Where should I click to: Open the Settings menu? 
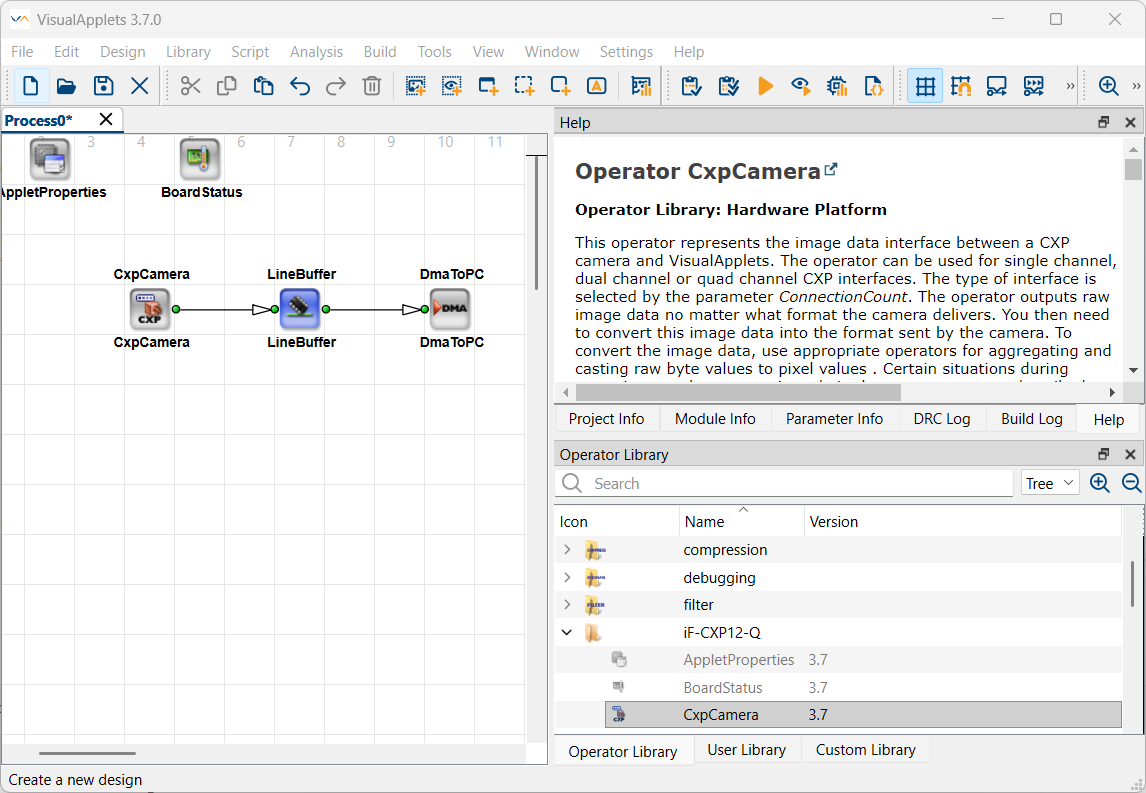point(626,52)
